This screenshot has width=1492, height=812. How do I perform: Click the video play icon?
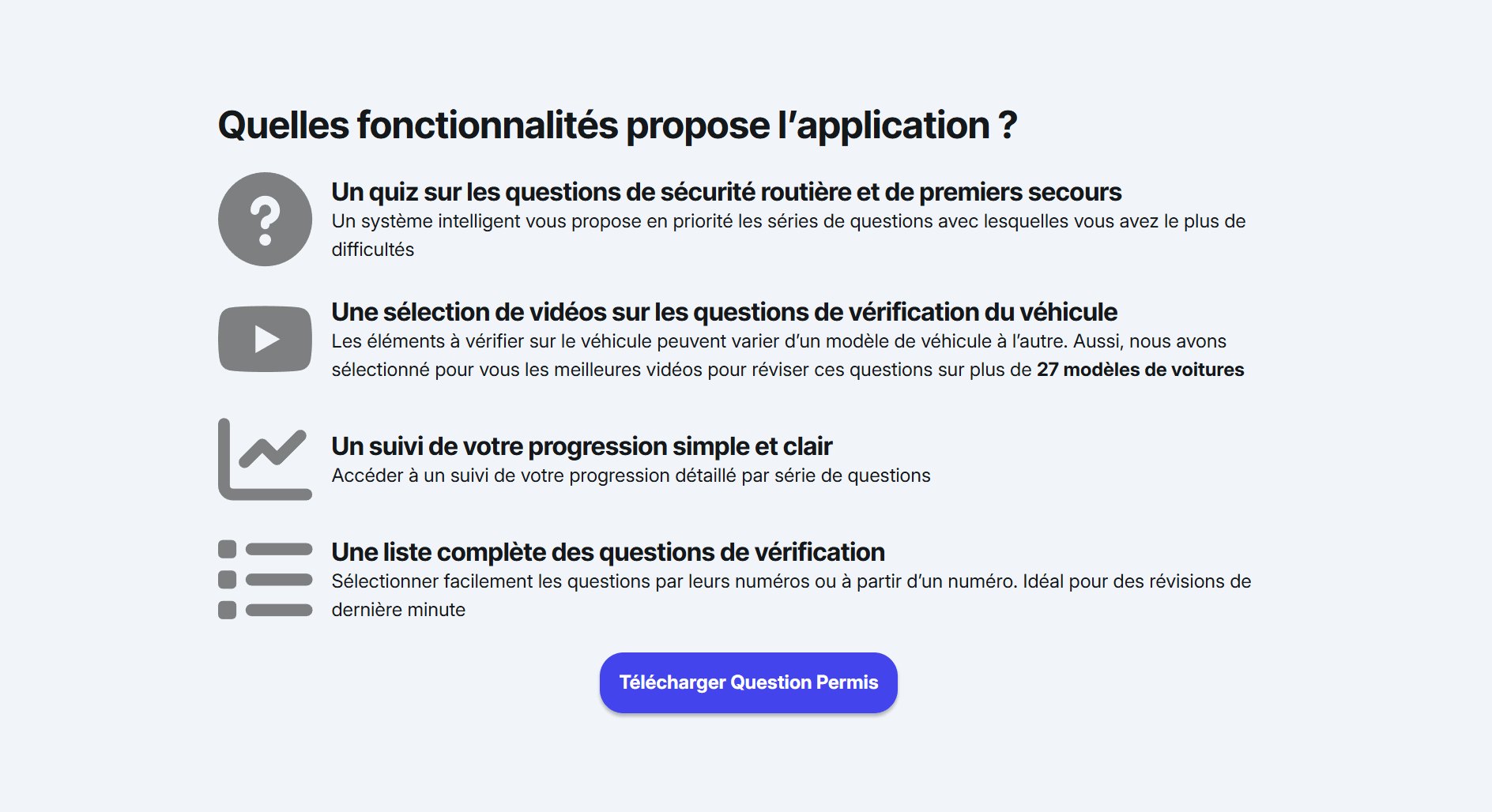(265, 339)
